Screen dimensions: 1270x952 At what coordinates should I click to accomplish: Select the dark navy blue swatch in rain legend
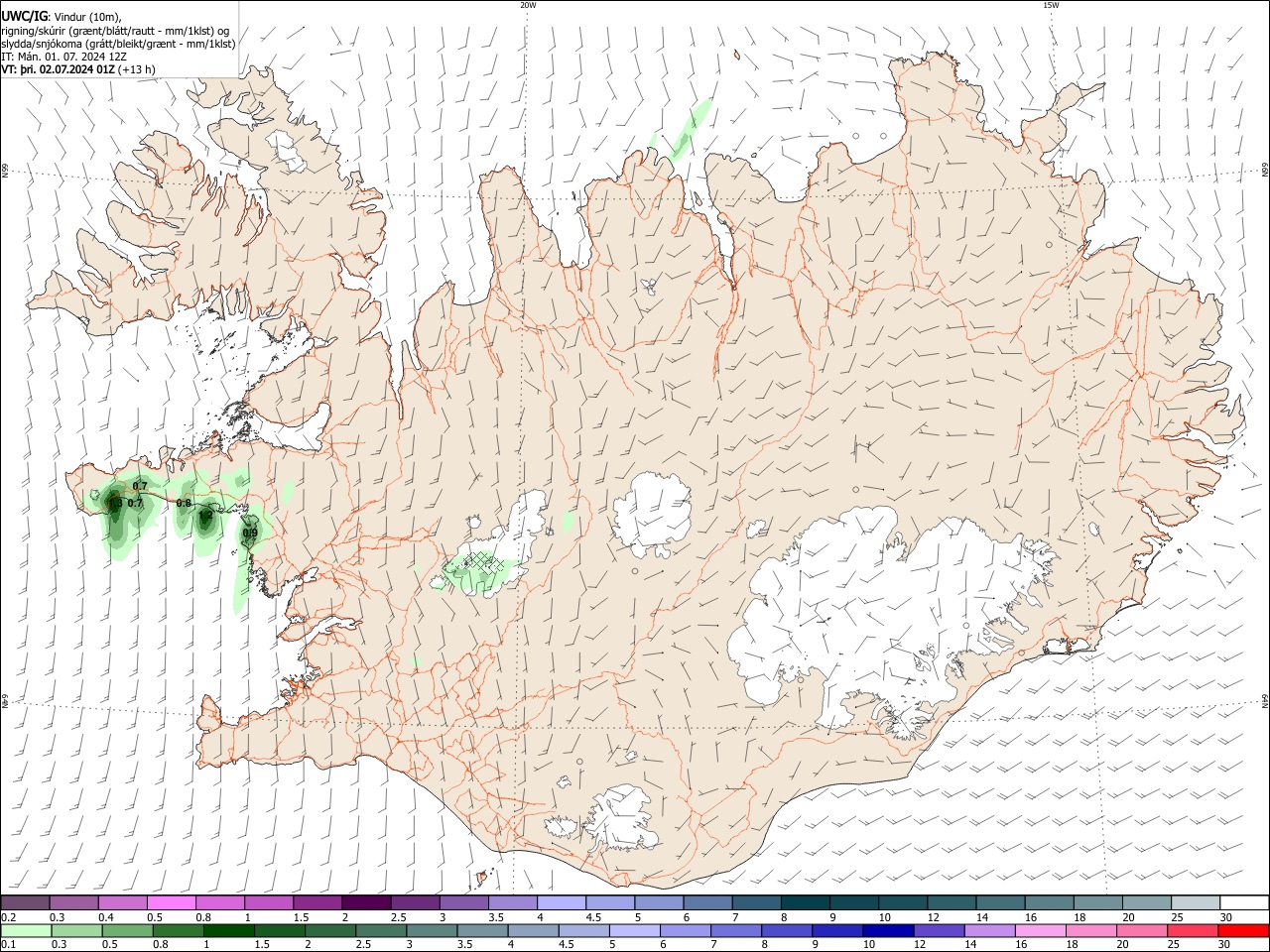pos(887,930)
